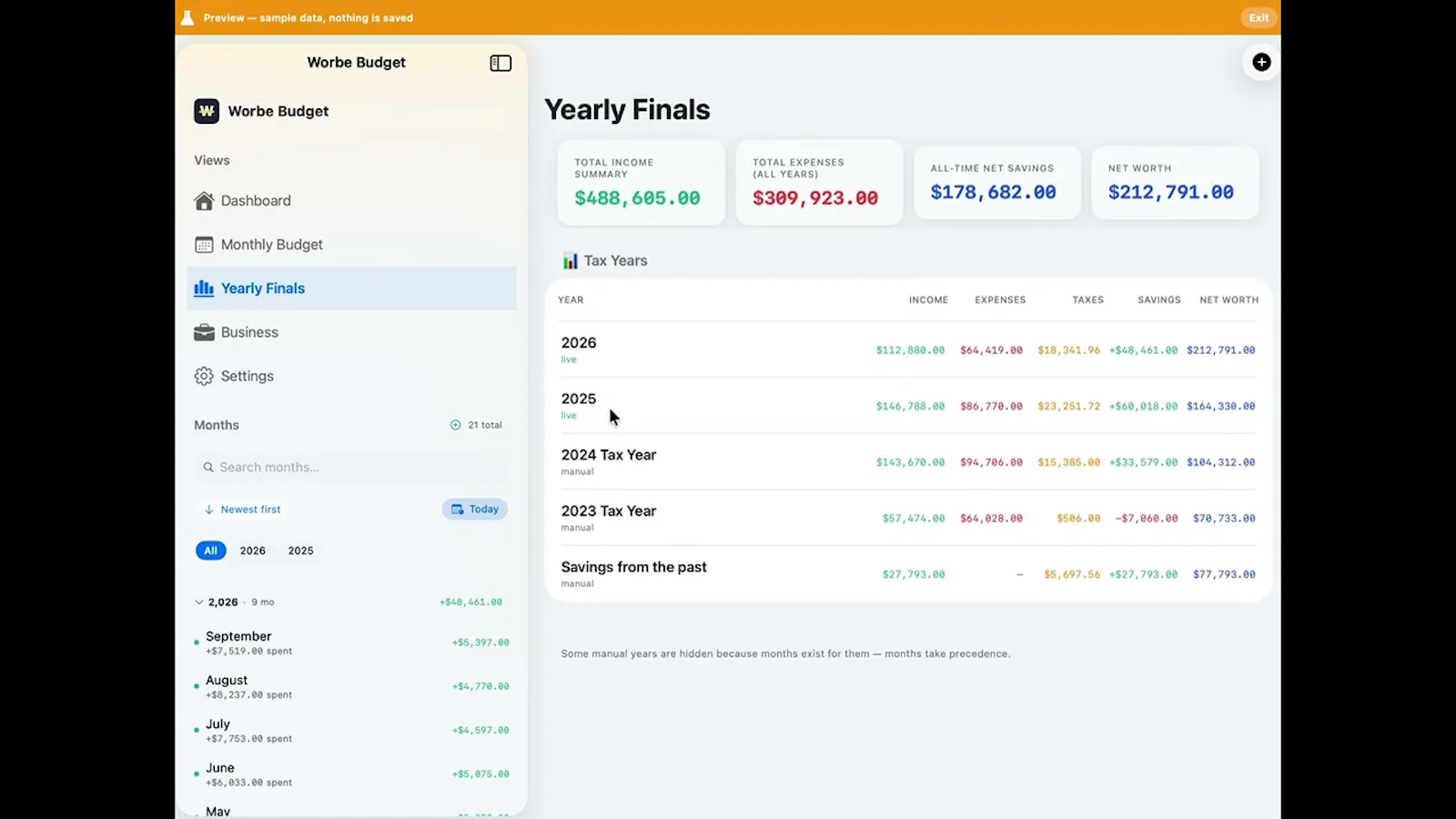Image resolution: width=1456 pixels, height=819 pixels.
Task: Click the Worbe Budget W logo icon
Action: pos(207,111)
